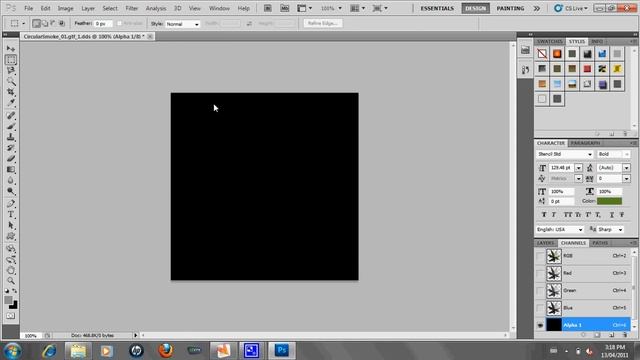
Task: Launch Mini Bridge from application bar
Action: click(284, 8)
